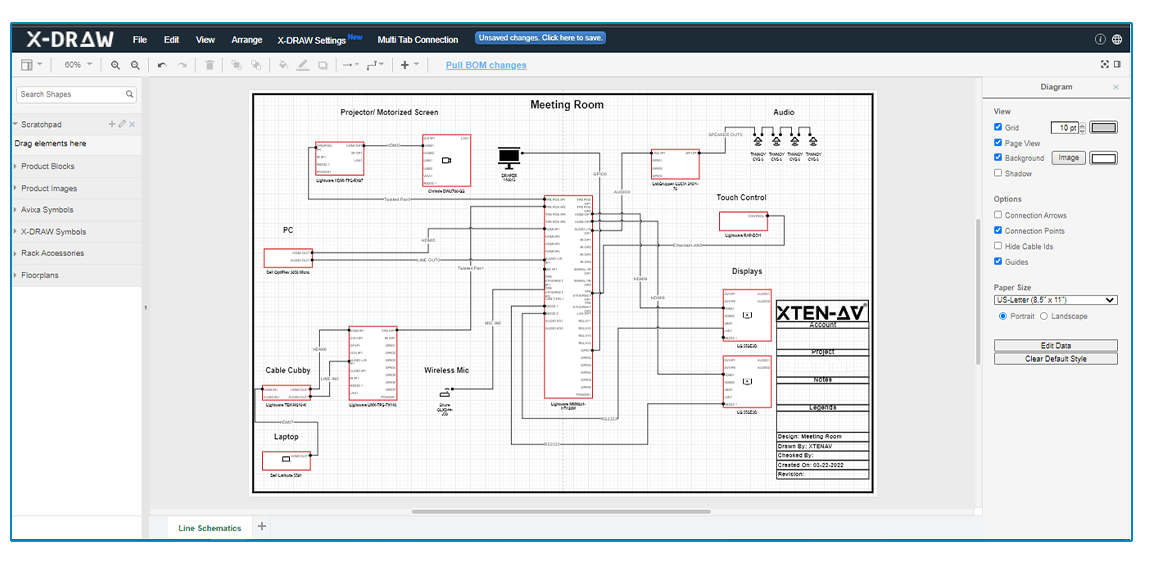
Task: Enable Connection Arrows option
Action: point(997,214)
